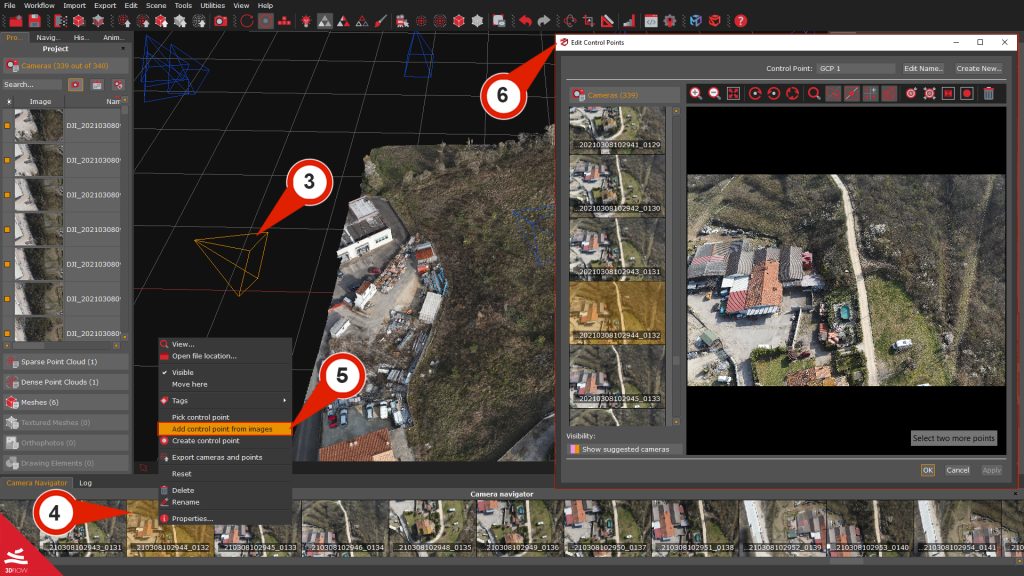Open the Workflow menu

coord(39,5)
